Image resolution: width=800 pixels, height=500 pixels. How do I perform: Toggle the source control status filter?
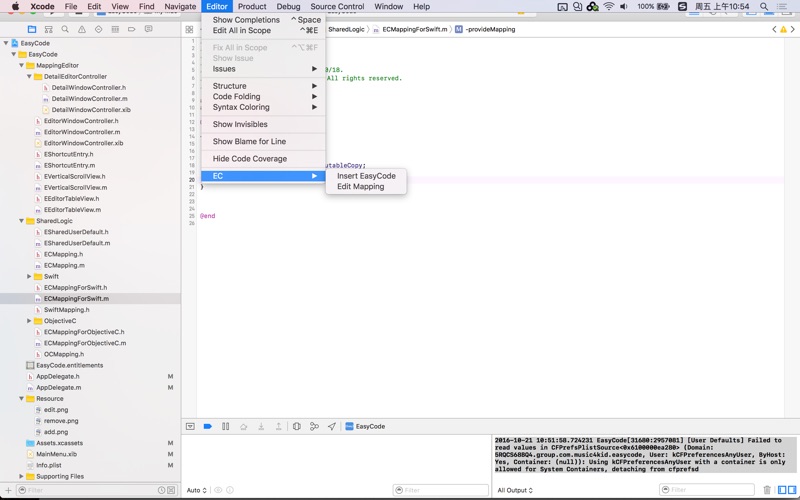(171, 490)
